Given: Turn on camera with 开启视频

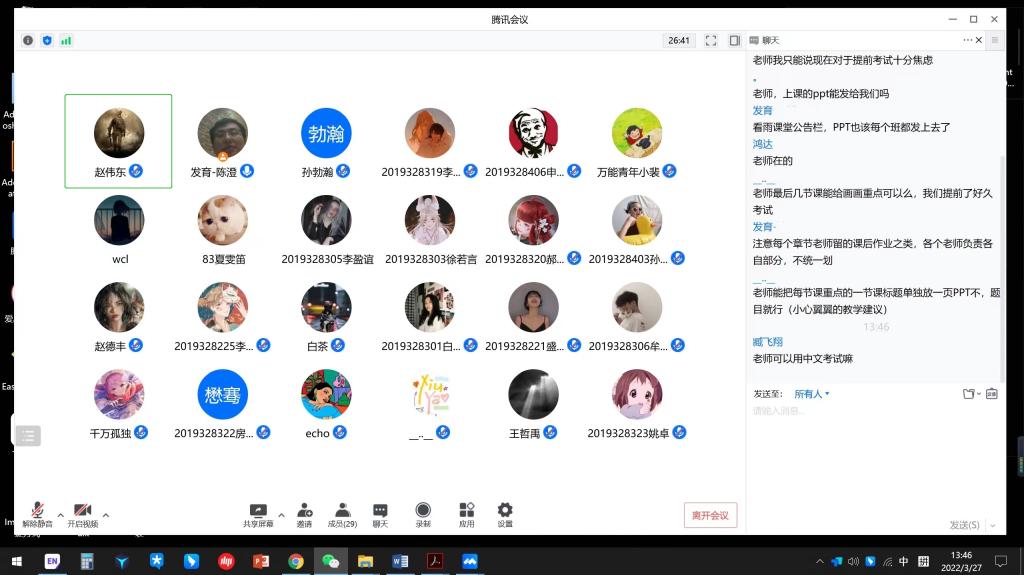Looking at the screenshot, I should tap(82, 513).
